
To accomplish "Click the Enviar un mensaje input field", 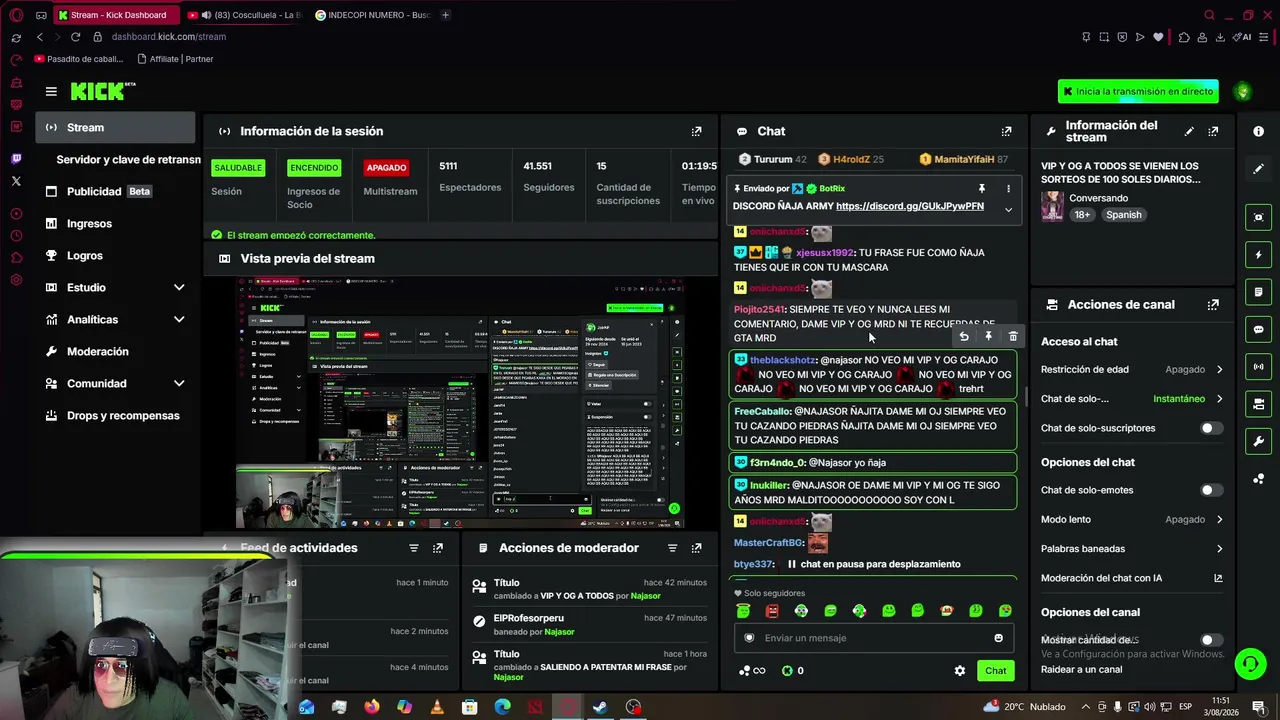I will [873, 638].
